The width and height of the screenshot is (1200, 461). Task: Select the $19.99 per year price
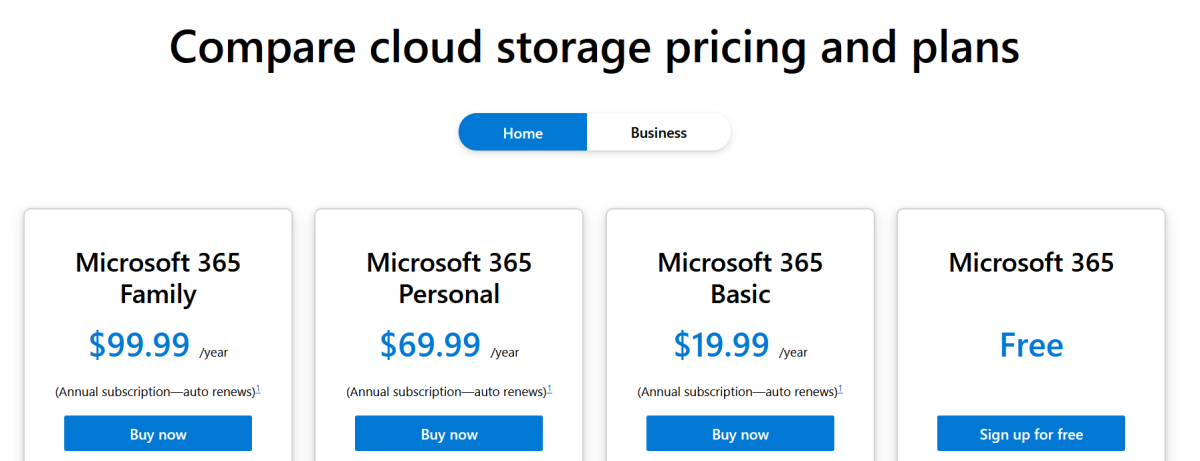[x=740, y=345]
